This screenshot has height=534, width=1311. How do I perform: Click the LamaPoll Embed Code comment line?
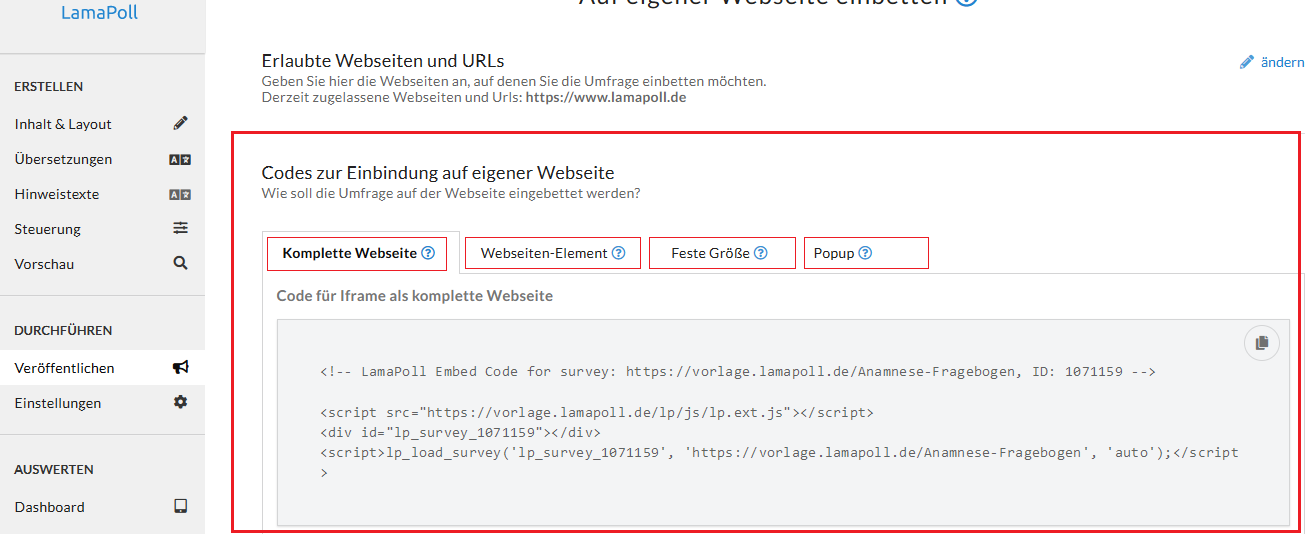point(738,371)
